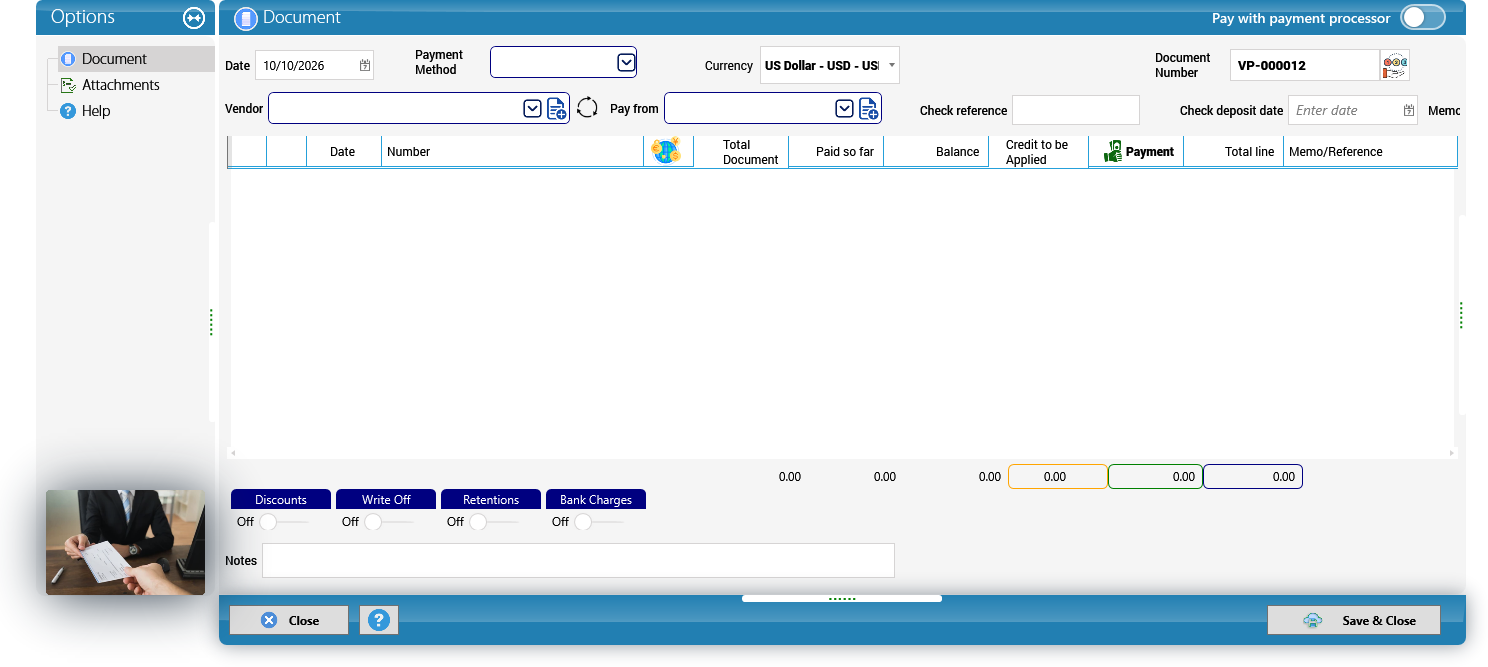1488x667 pixels.
Task: Click the Payment column money icon
Action: 1113,152
